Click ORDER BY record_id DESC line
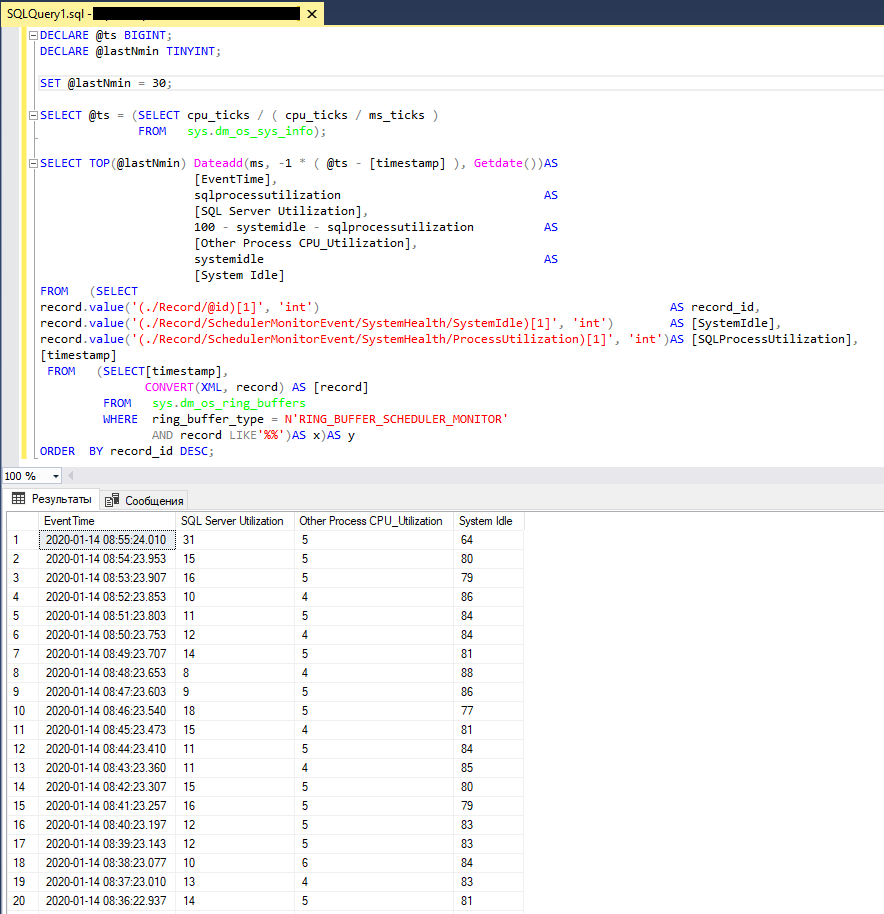Screen dimensions: 884x914 tap(126, 451)
